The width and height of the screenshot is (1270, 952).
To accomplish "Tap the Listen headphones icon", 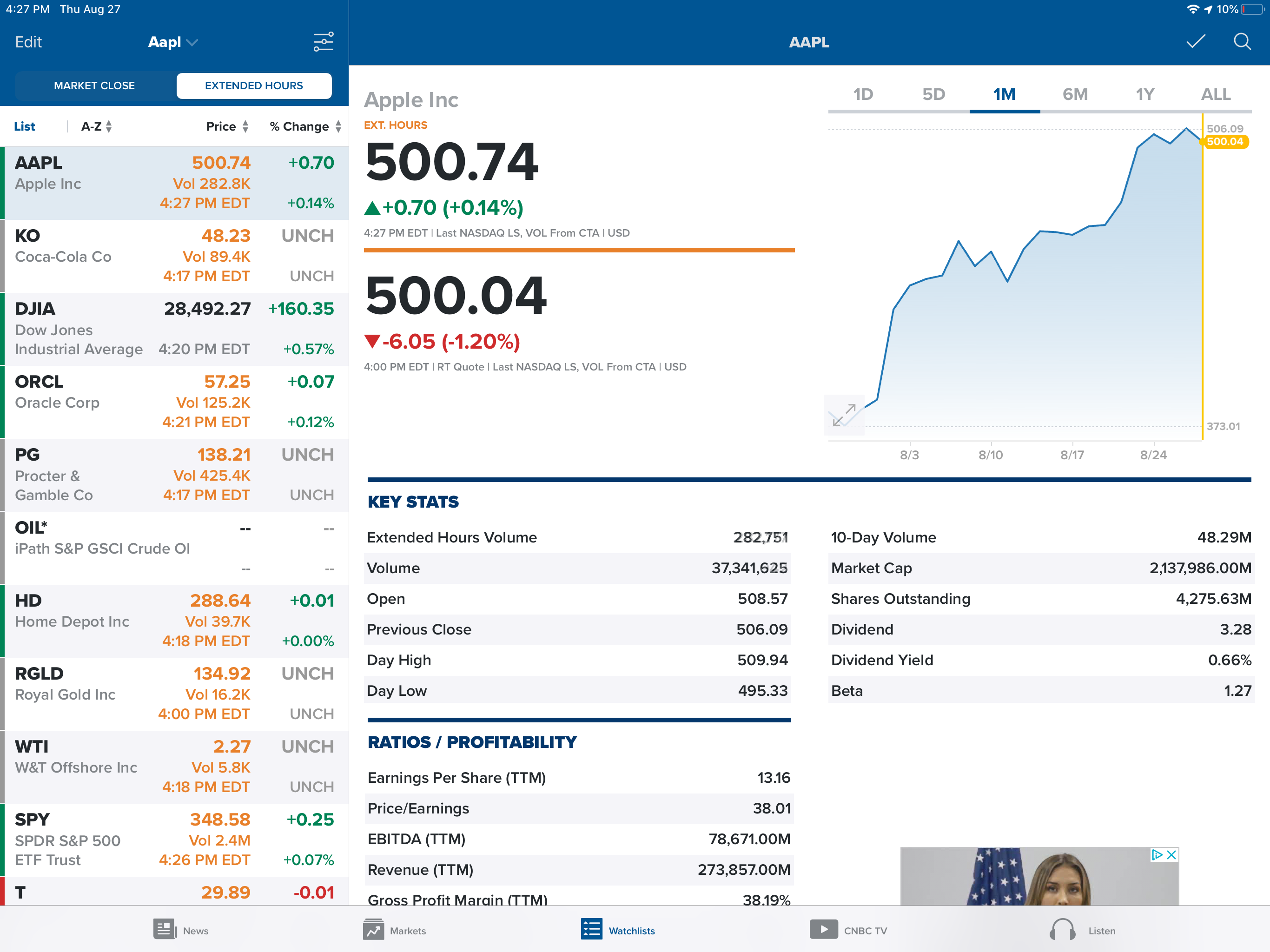I will pyautogui.click(x=1062, y=930).
